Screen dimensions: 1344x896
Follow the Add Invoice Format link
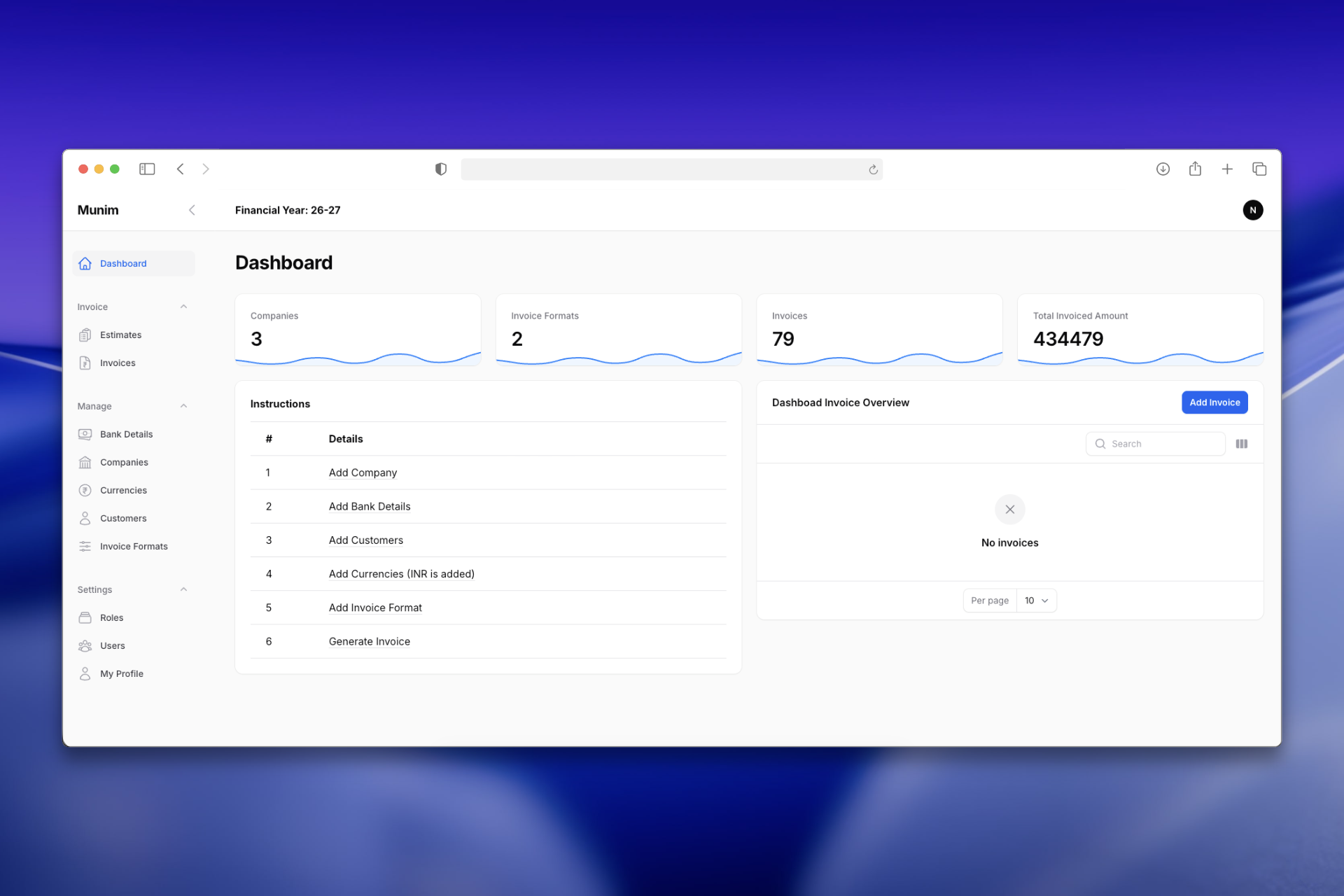(x=375, y=608)
